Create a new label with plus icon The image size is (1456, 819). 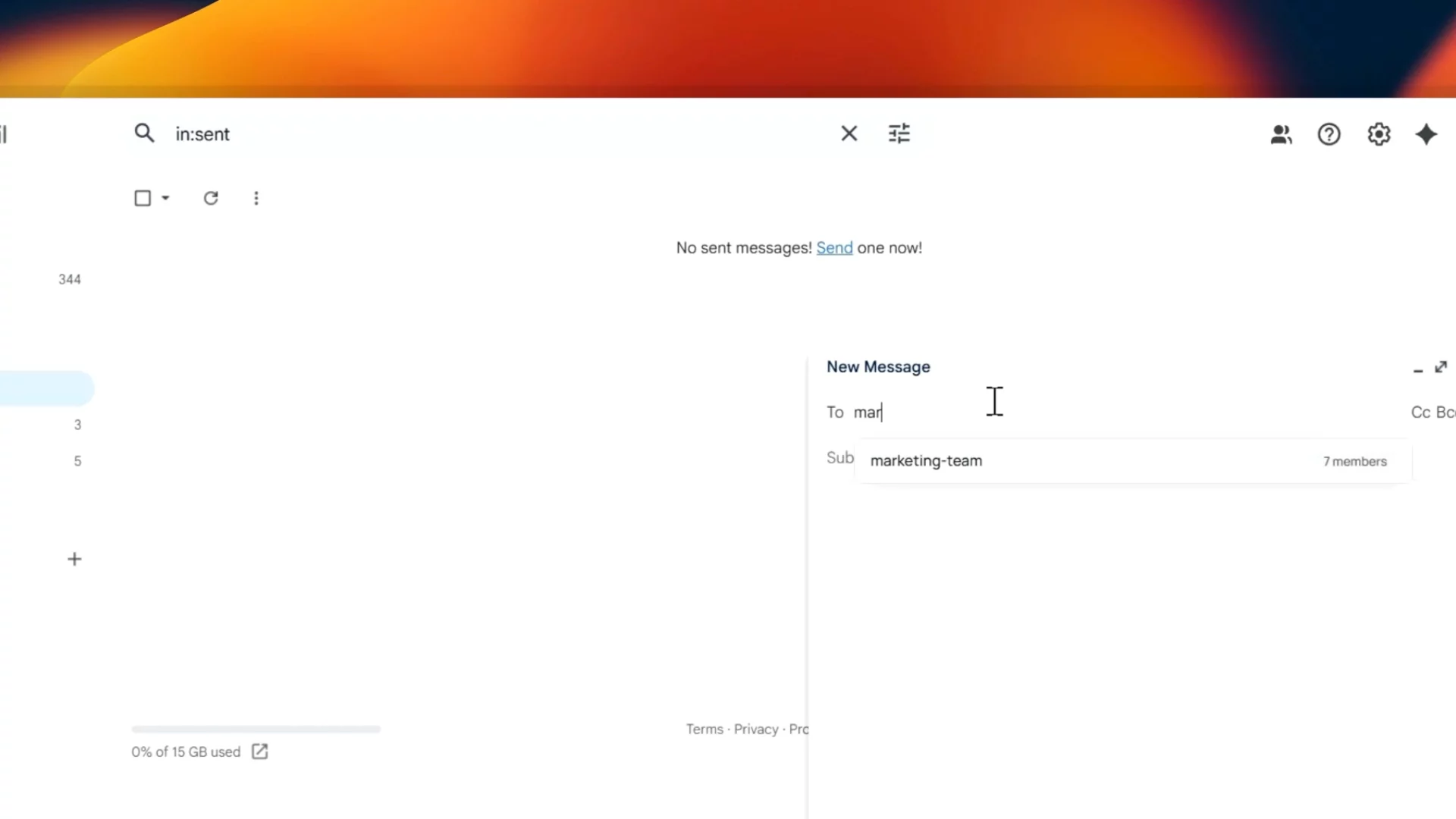click(x=74, y=560)
